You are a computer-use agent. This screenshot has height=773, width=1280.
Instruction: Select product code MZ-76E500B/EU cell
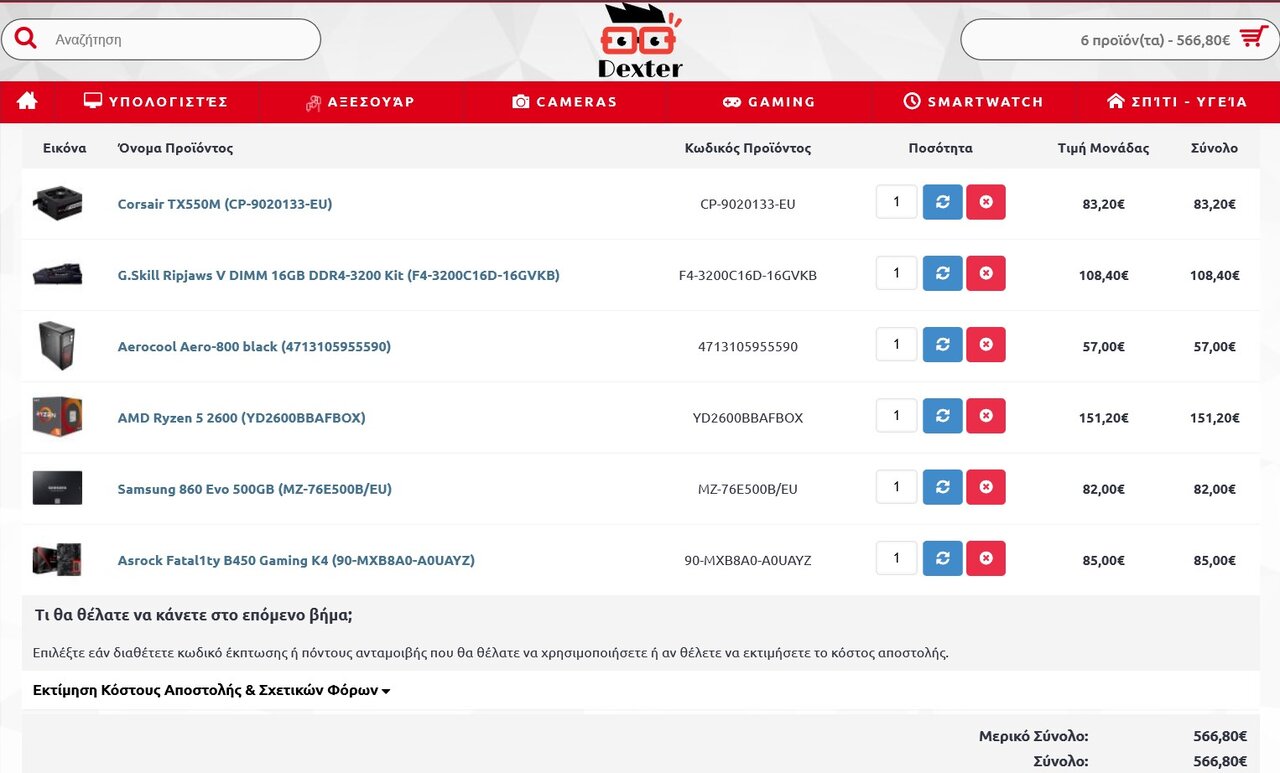coord(748,489)
